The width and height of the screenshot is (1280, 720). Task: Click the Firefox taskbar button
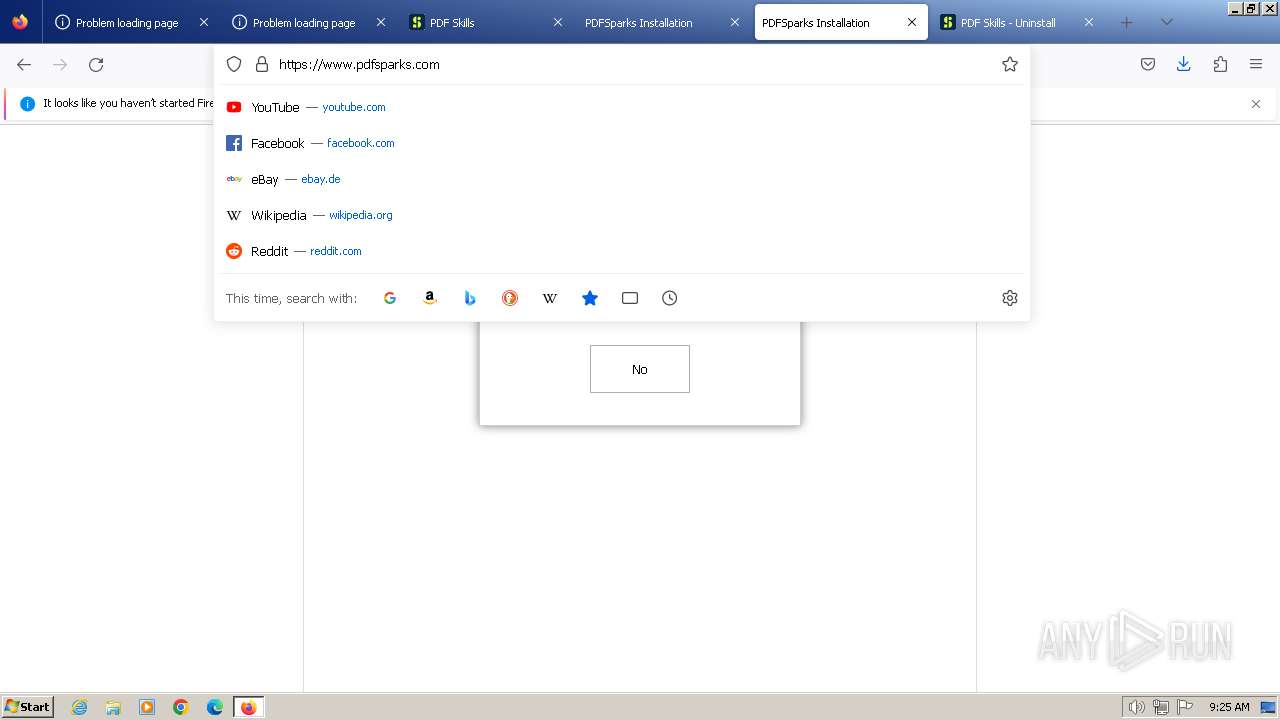tap(248, 707)
